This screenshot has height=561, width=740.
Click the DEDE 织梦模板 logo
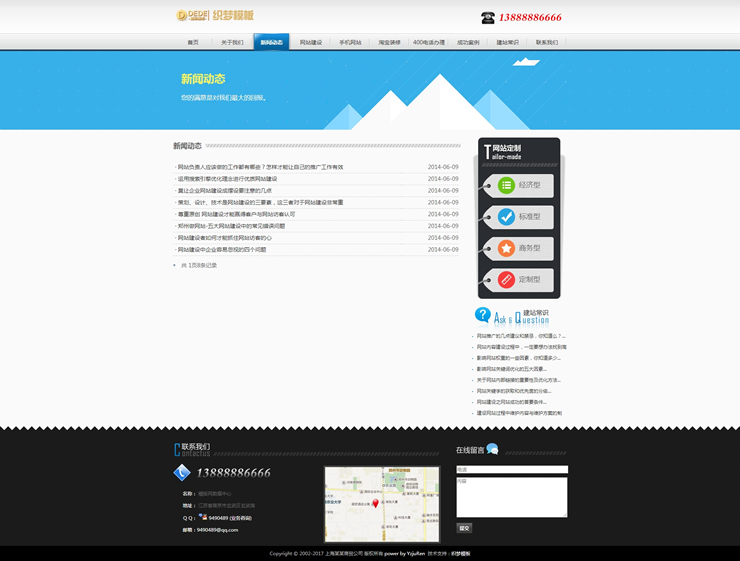point(214,15)
